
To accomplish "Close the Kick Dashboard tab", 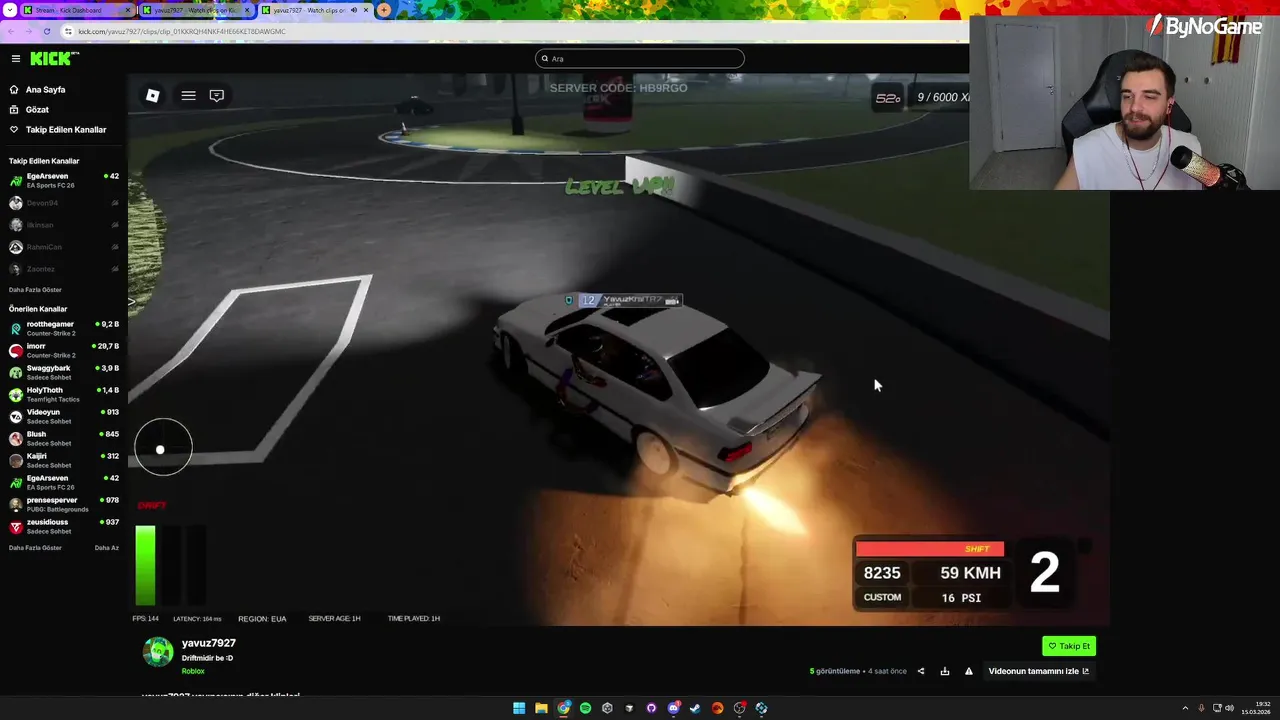I will [128, 10].
